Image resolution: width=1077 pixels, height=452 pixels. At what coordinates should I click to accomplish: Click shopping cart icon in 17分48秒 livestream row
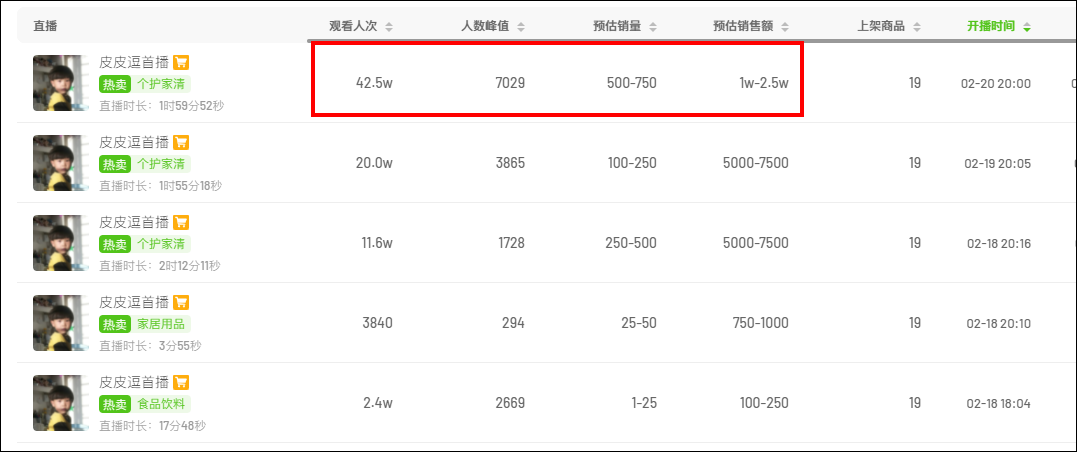pyautogui.click(x=181, y=382)
